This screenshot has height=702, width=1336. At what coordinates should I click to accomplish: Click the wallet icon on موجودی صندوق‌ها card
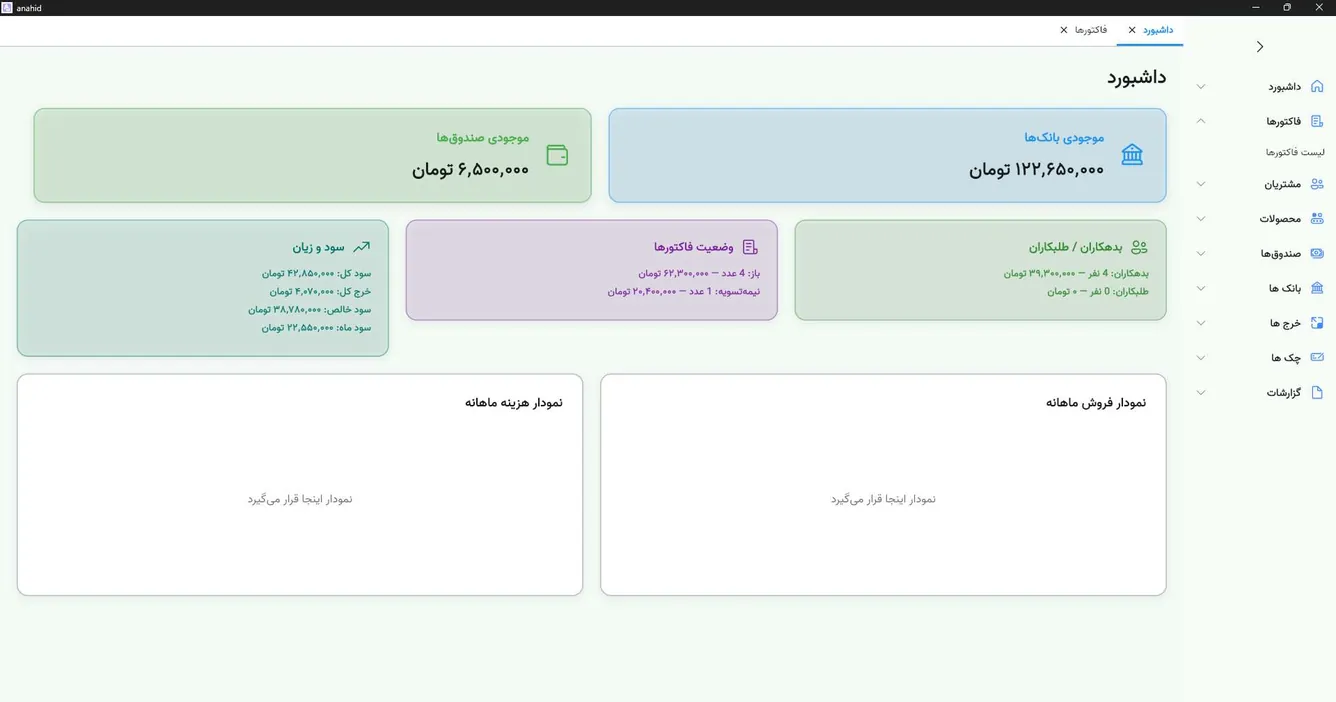[x=557, y=155]
